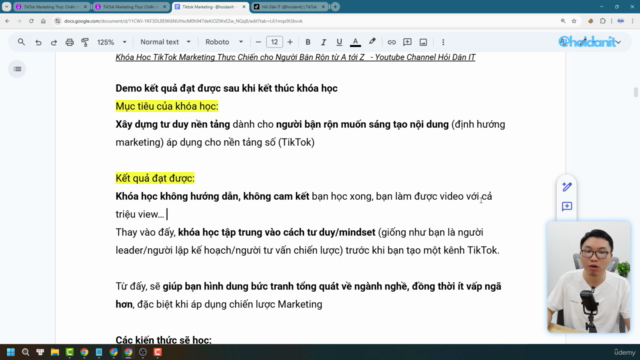Image resolution: width=640 pixels, height=360 pixels.
Task: Insert a link
Action: pyautogui.click(x=391, y=42)
